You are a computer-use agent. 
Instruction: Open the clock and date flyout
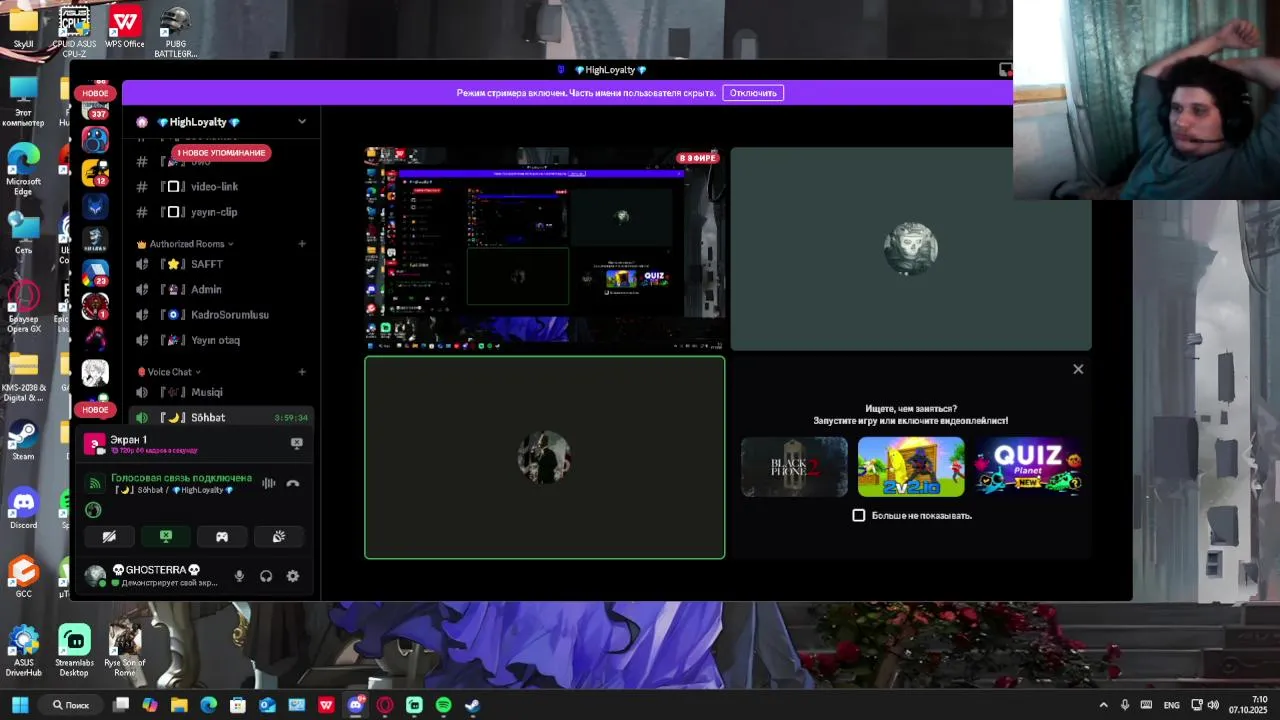(x=1248, y=705)
